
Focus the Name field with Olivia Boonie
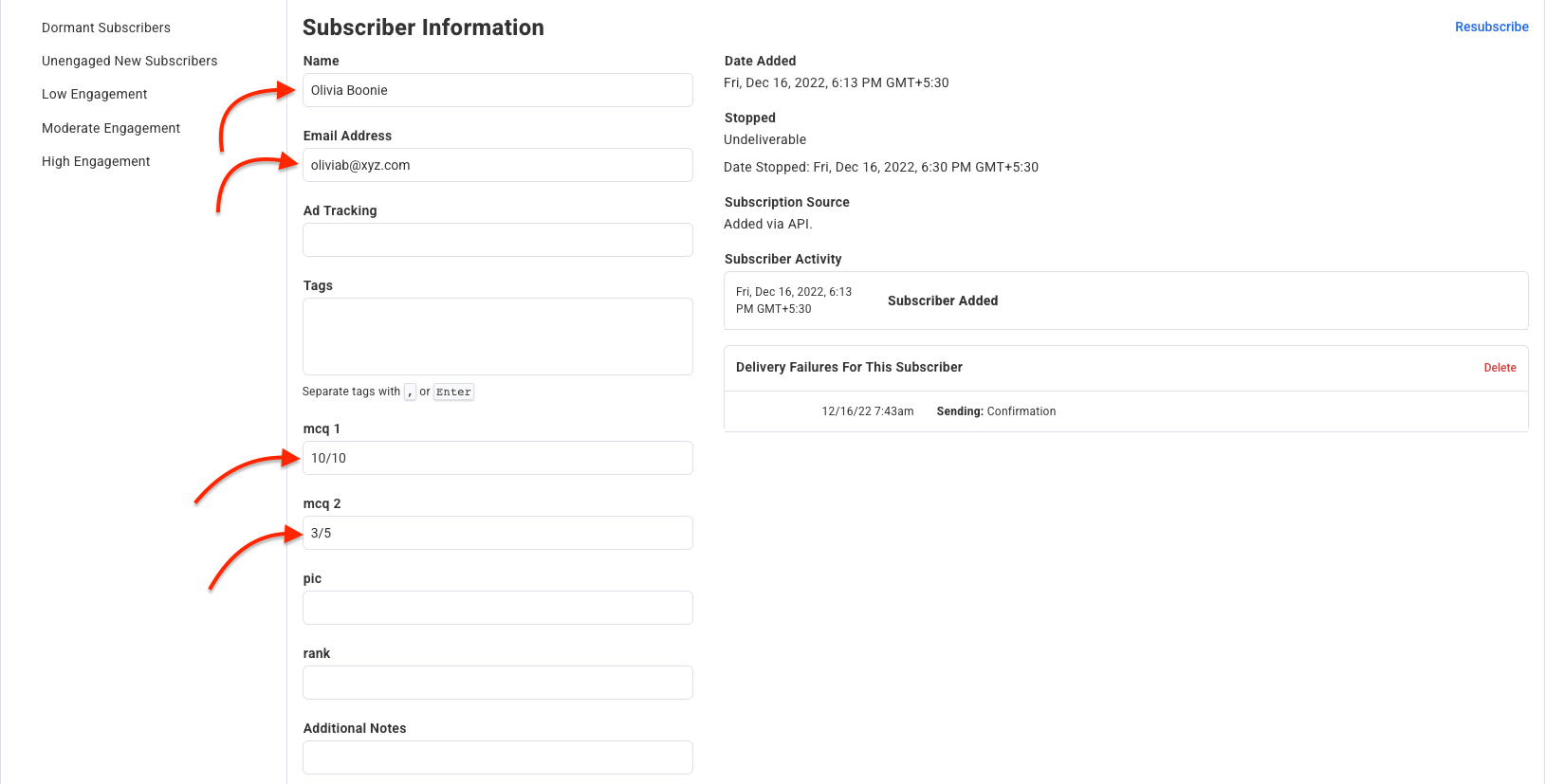pos(497,90)
